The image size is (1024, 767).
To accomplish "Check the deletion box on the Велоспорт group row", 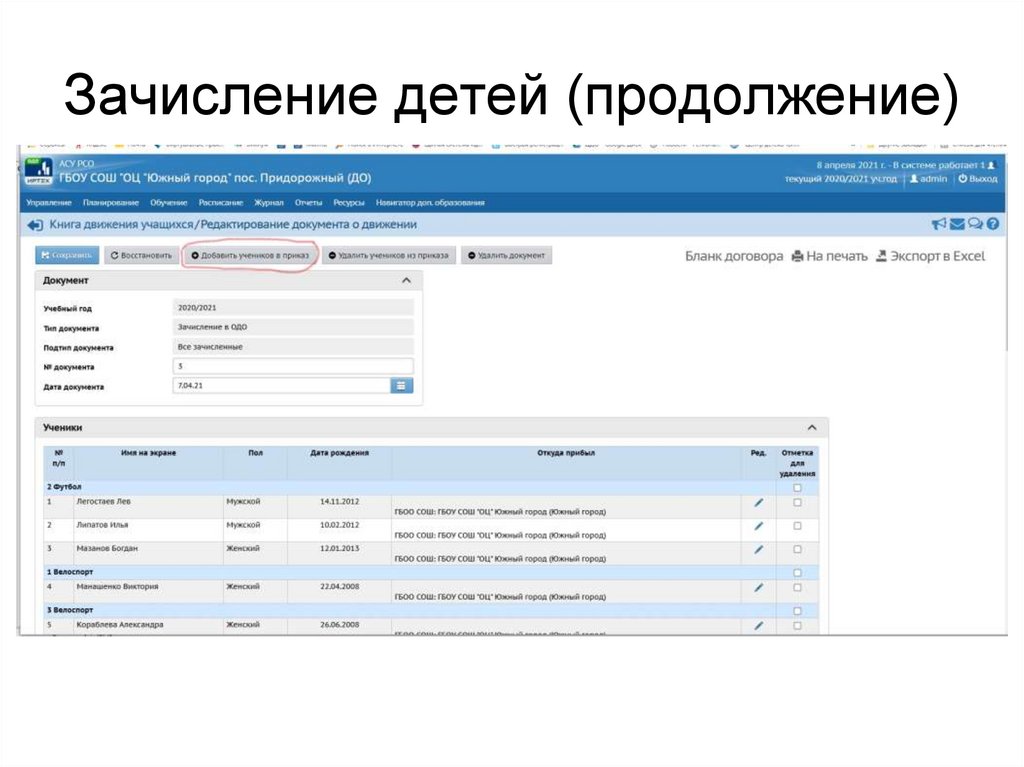I will tap(797, 572).
